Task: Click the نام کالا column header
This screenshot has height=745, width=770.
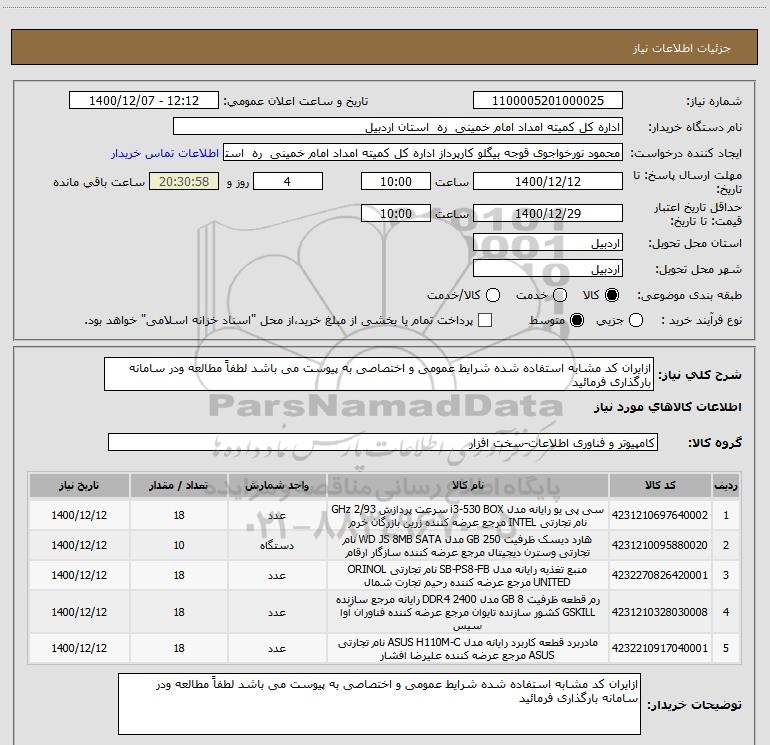Action: point(468,485)
